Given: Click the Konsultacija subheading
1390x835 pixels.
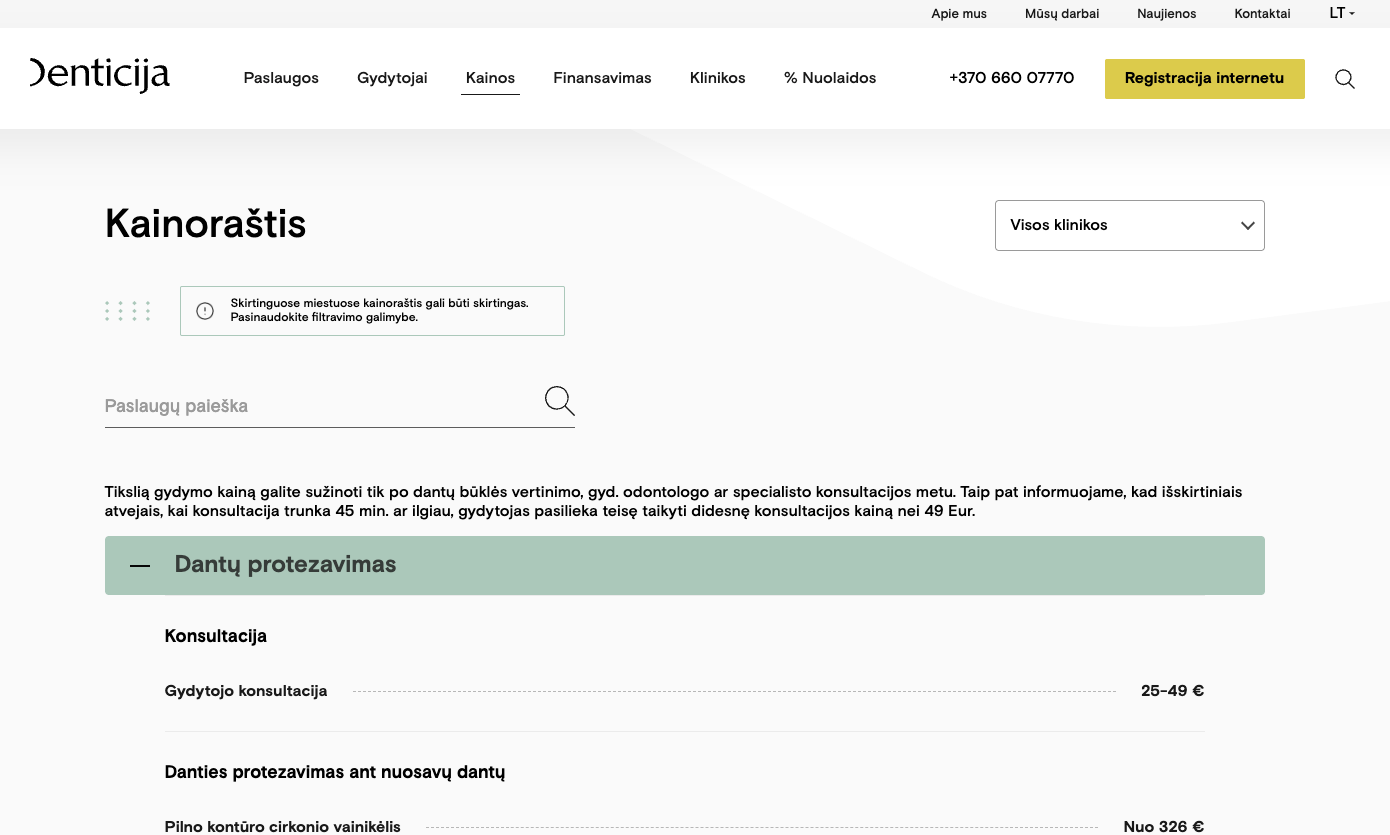Looking at the screenshot, I should (x=216, y=636).
